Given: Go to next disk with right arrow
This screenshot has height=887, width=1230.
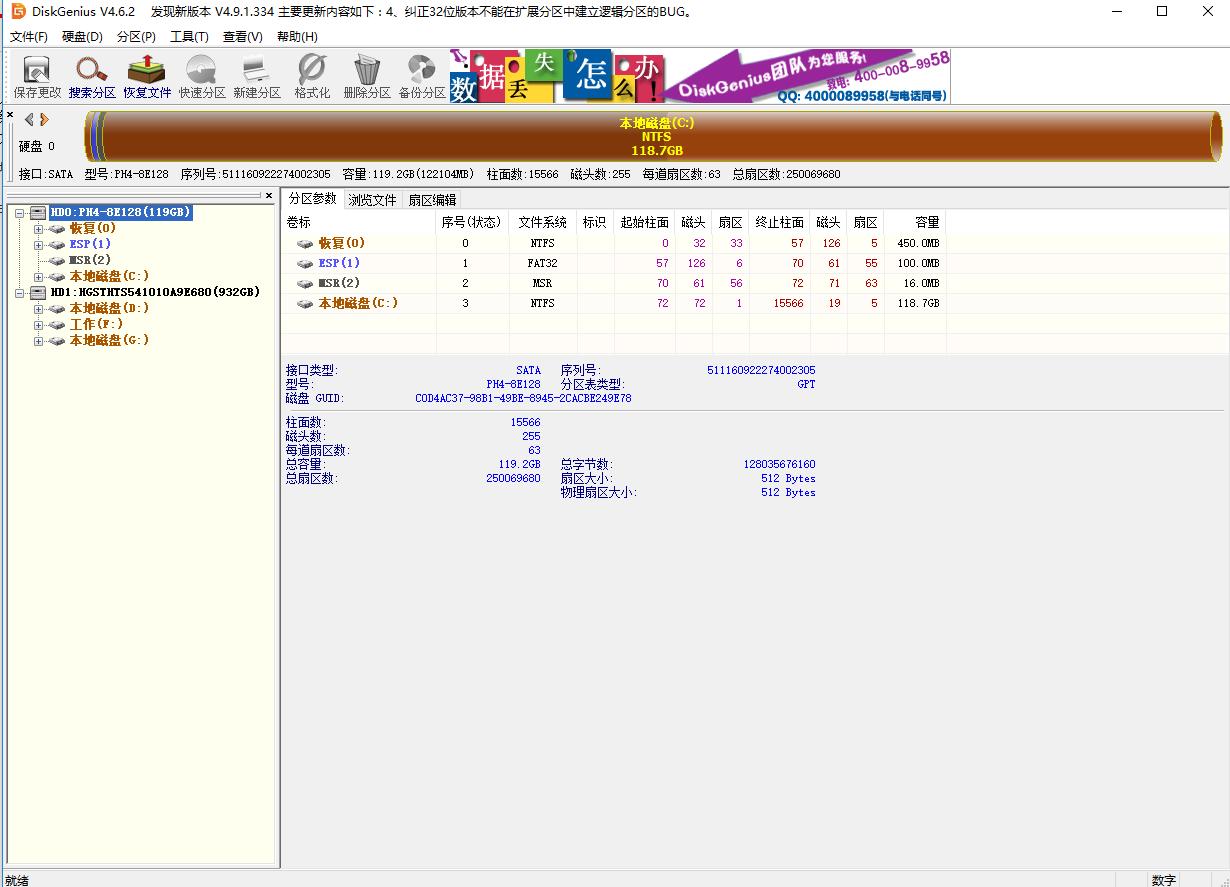Looking at the screenshot, I should [x=44, y=120].
